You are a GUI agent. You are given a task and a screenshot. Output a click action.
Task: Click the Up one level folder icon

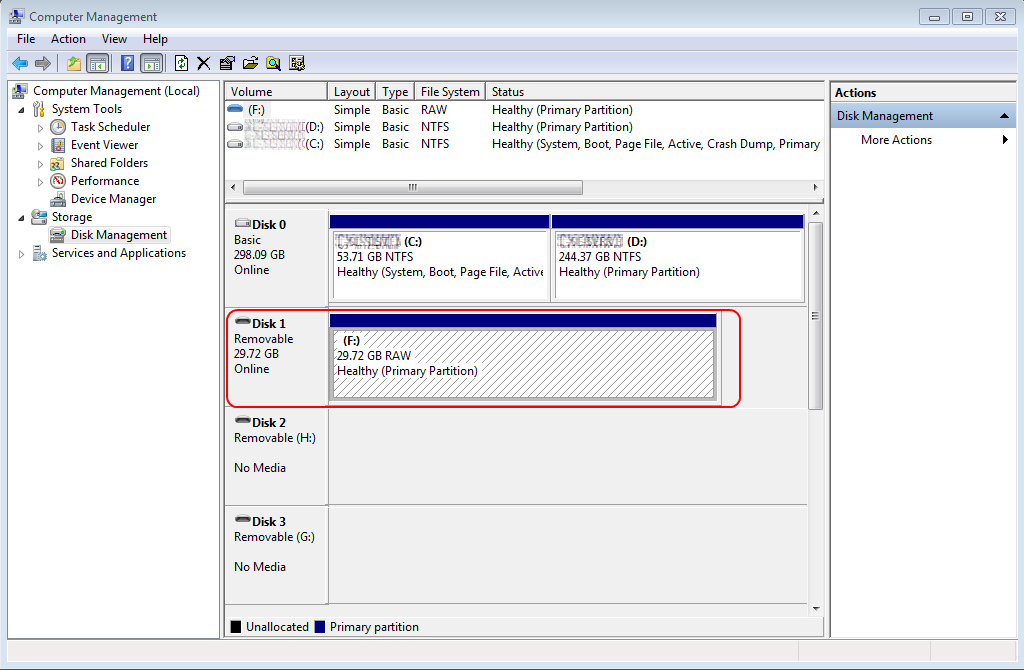pyautogui.click(x=73, y=63)
